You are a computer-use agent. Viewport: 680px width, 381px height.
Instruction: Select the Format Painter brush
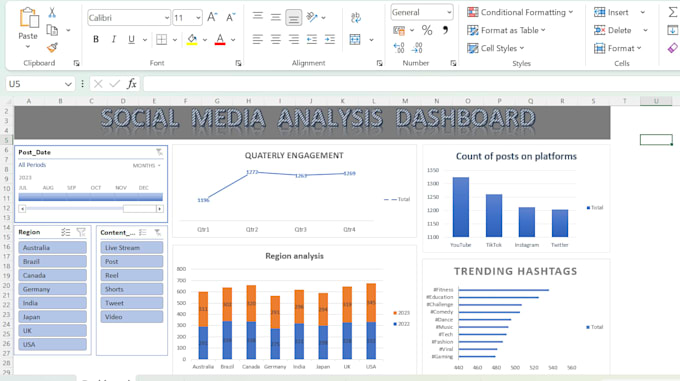(52, 47)
